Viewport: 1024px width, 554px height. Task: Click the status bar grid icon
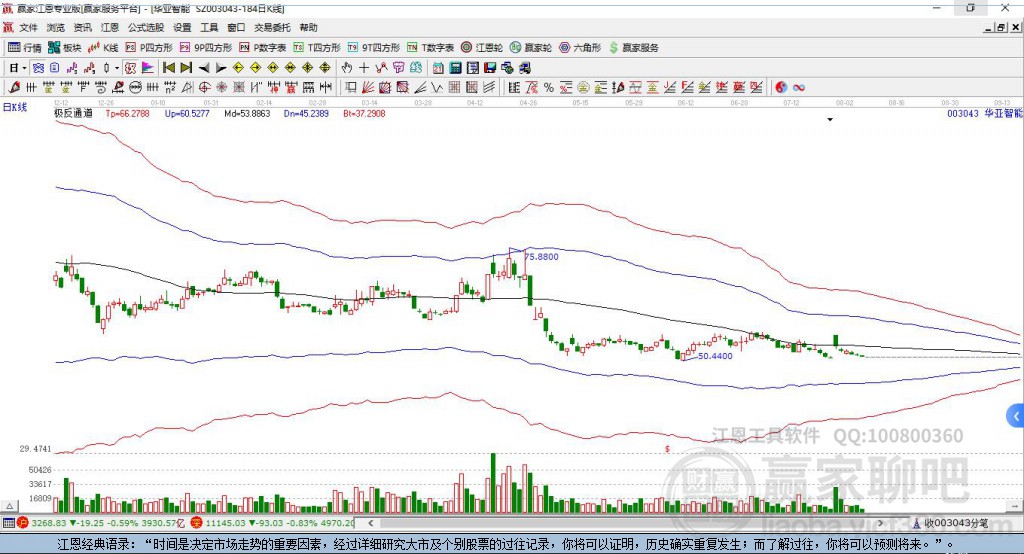(x=8, y=523)
